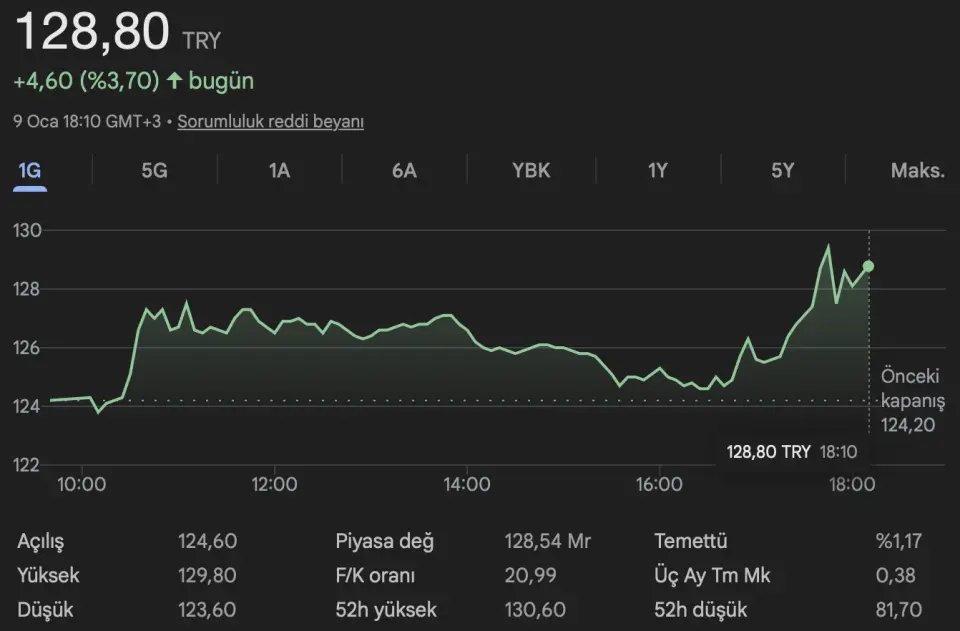Select the YBK year-to-date tab

(531, 170)
